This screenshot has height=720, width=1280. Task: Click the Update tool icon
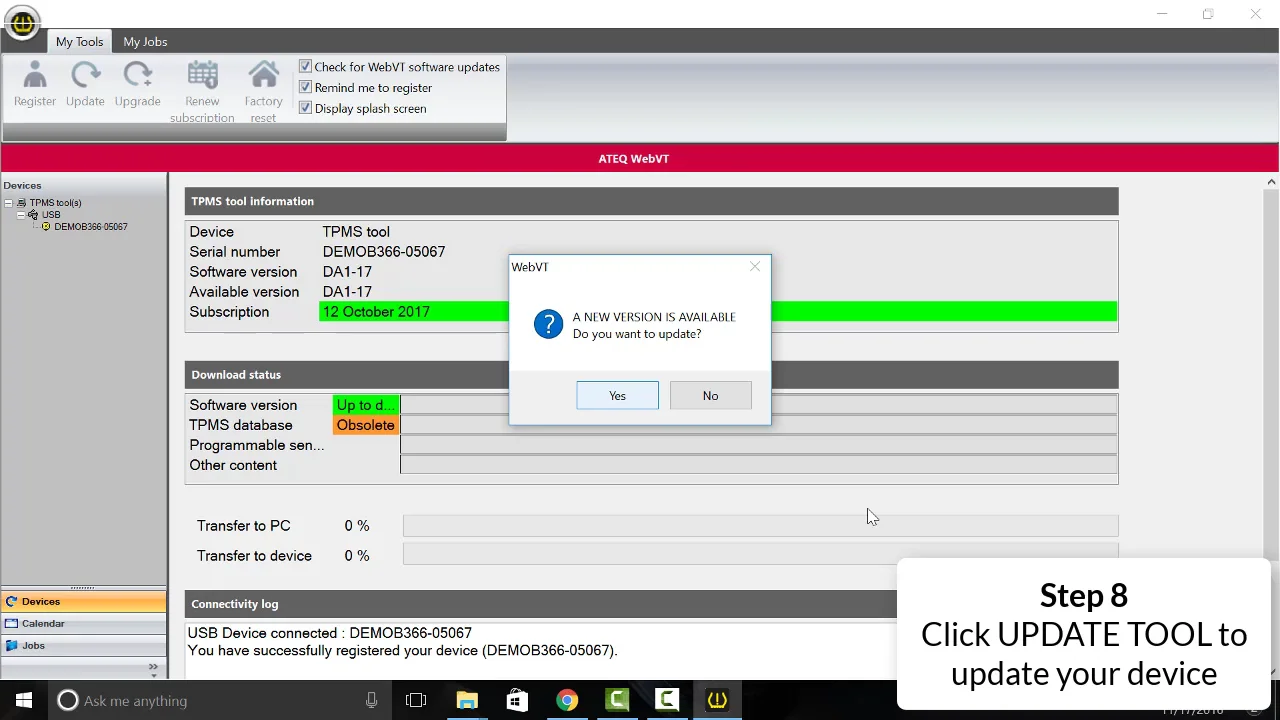(x=86, y=76)
